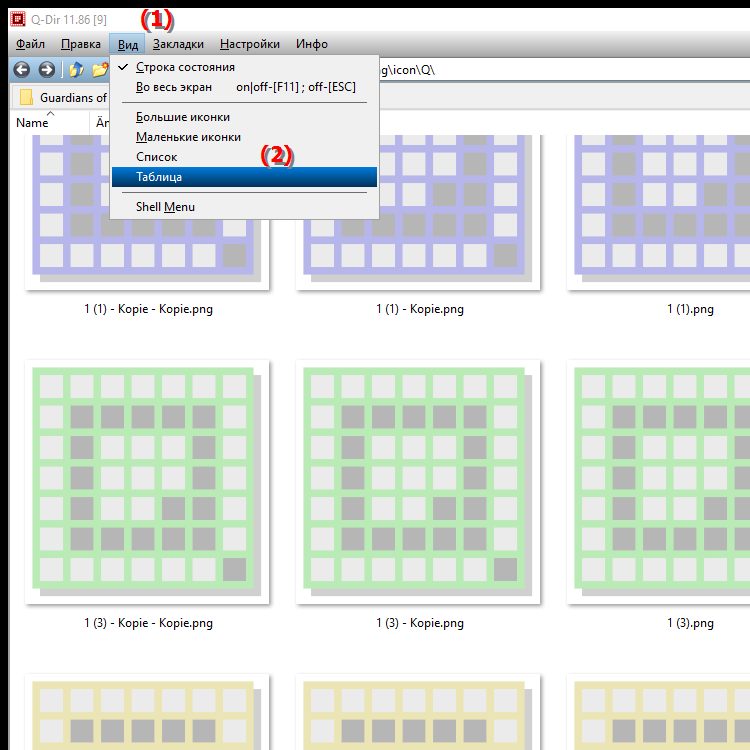
Task: Click file name label 1 (1) - Kopie.png
Action: click(420, 309)
